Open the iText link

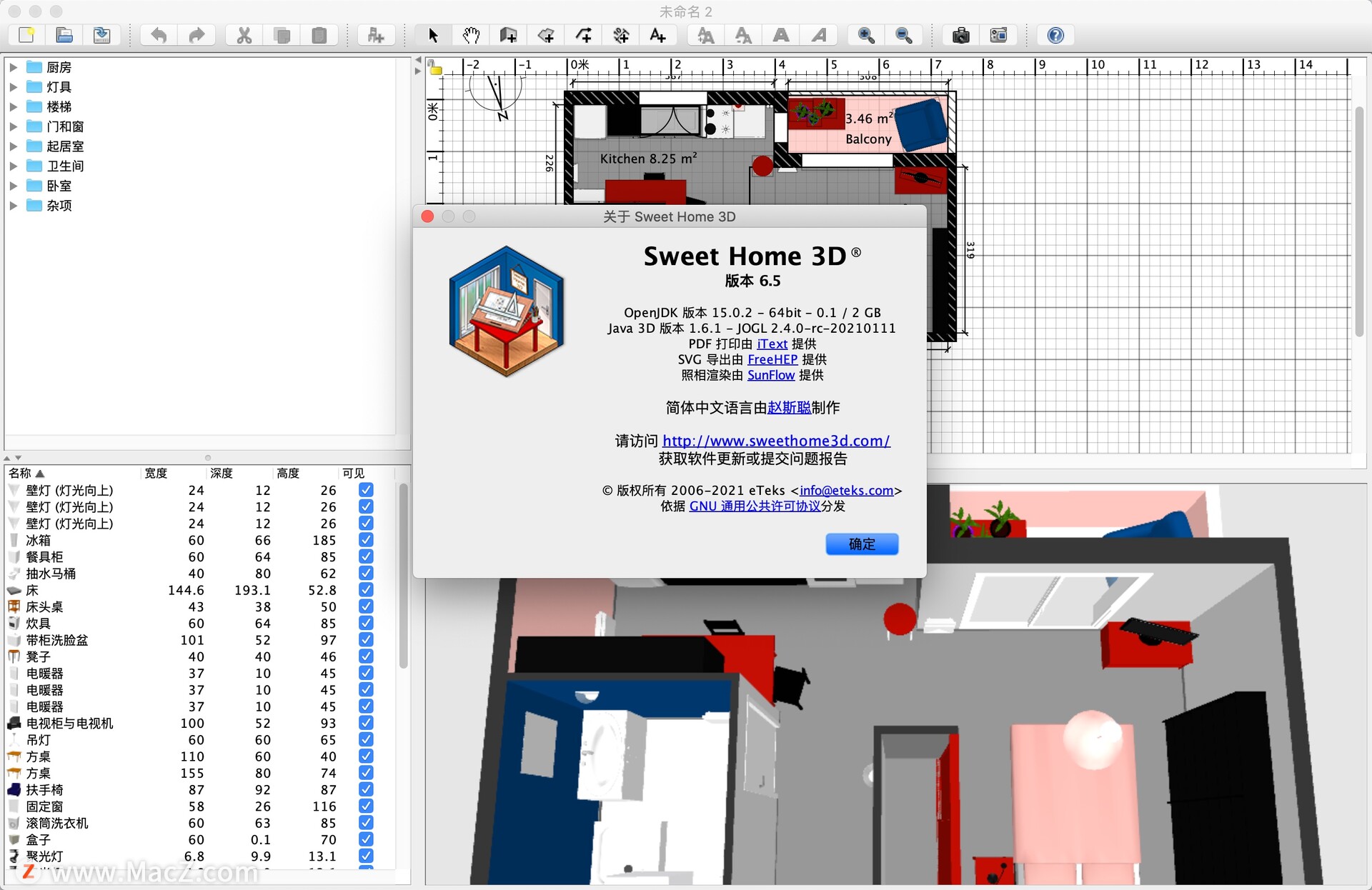pyautogui.click(x=772, y=344)
